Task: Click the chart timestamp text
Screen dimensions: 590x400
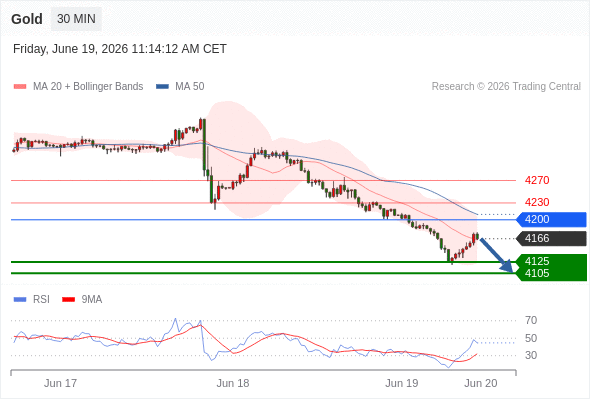Action: pyautogui.click(x=120, y=49)
